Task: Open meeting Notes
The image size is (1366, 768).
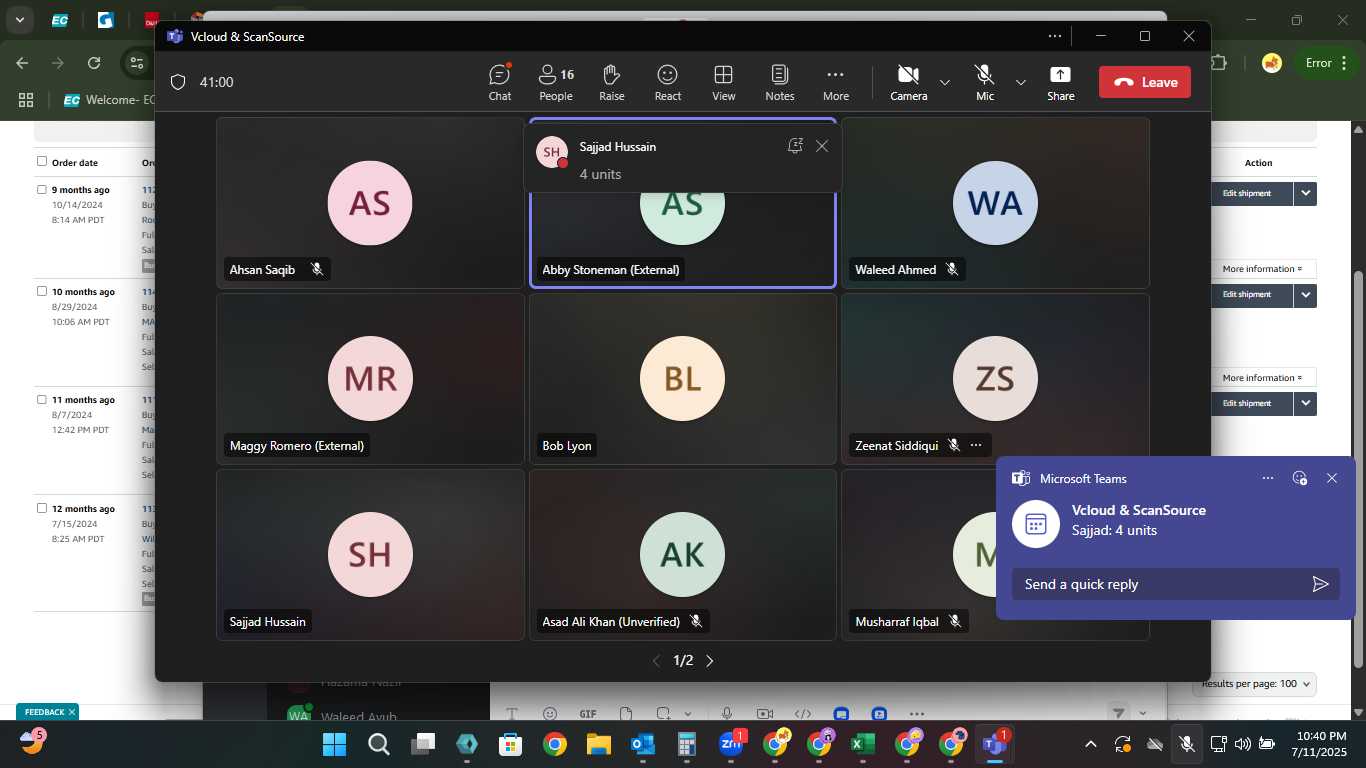Action: click(x=780, y=82)
